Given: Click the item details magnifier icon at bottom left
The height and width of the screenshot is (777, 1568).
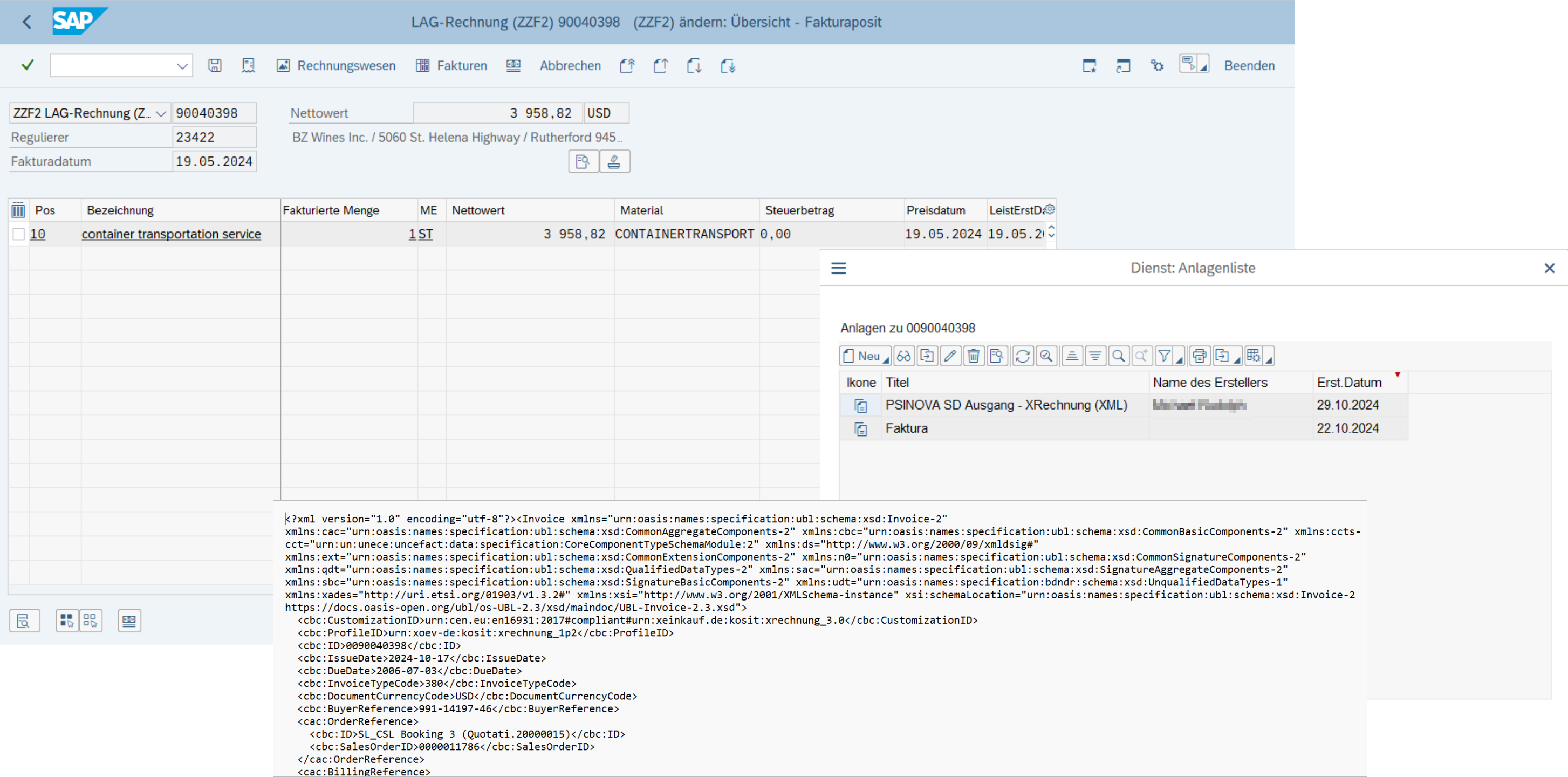Looking at the screenshot, I should pos(24,621).
